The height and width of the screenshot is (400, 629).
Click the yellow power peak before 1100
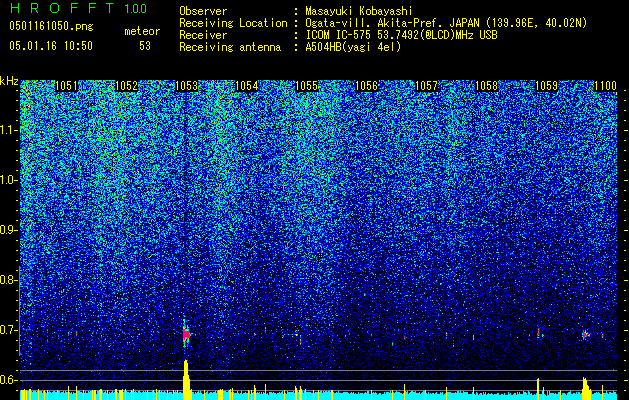[586, 388]
